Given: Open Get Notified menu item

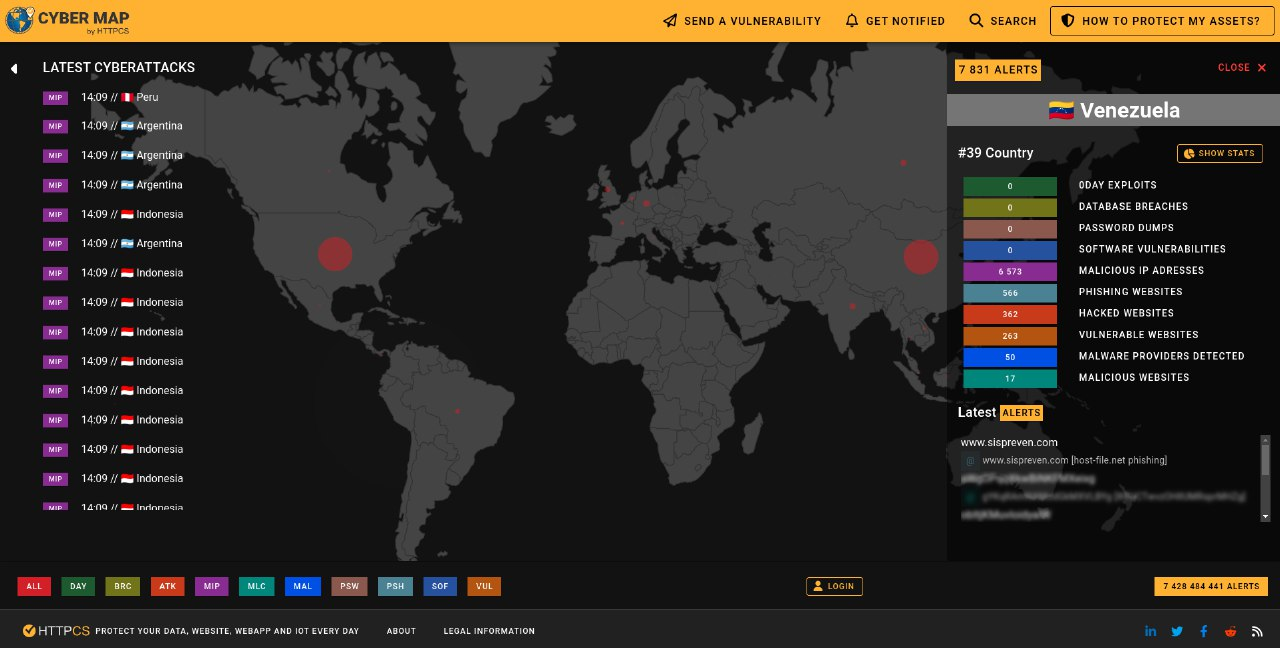Looking at the screenshot, I should pos(894,21).
